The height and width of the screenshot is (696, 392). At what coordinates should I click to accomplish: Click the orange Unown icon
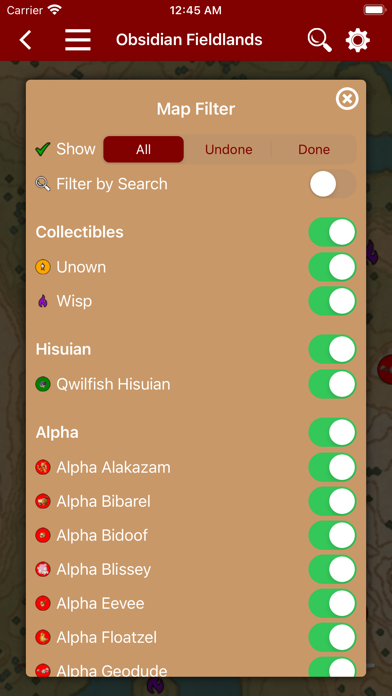(43, 267)
